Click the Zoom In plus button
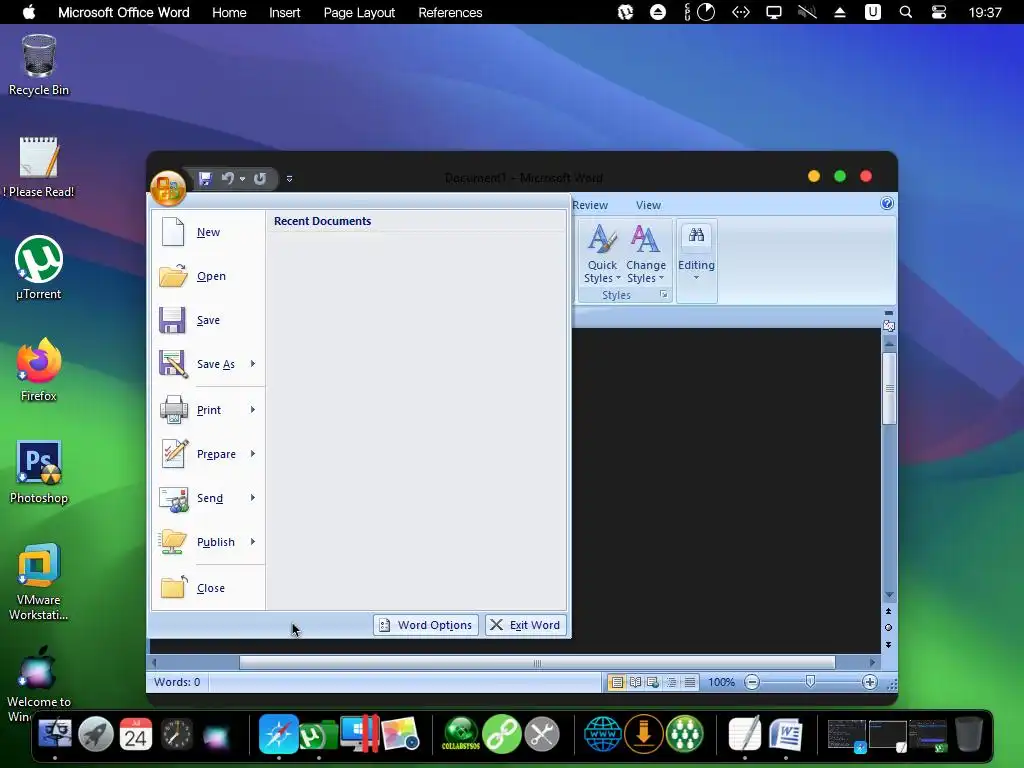Image resolution: width=1024 pixels, height=768 pixels. pos(869,682)
